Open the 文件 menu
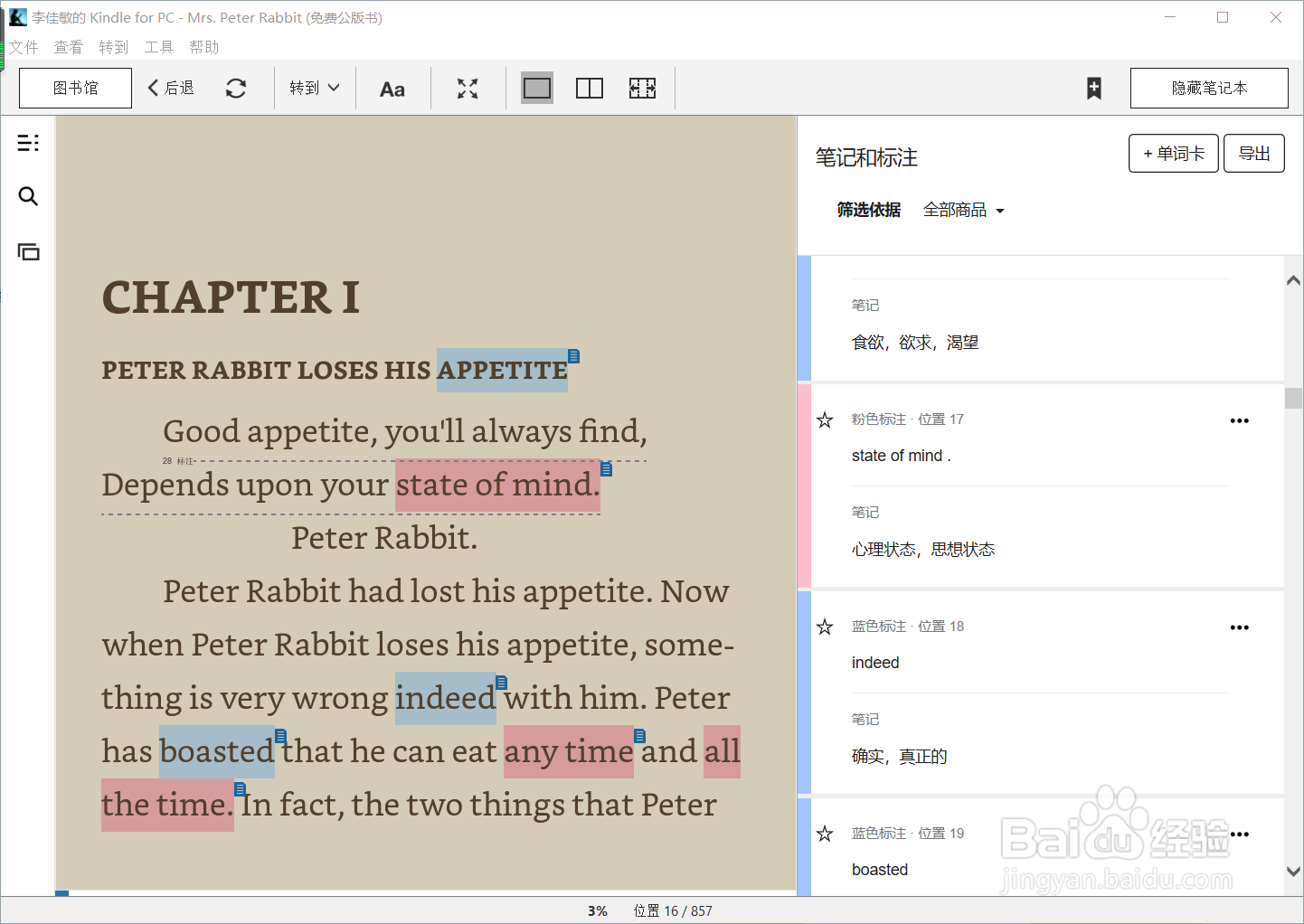1304x924 pixels. (24, 47)
